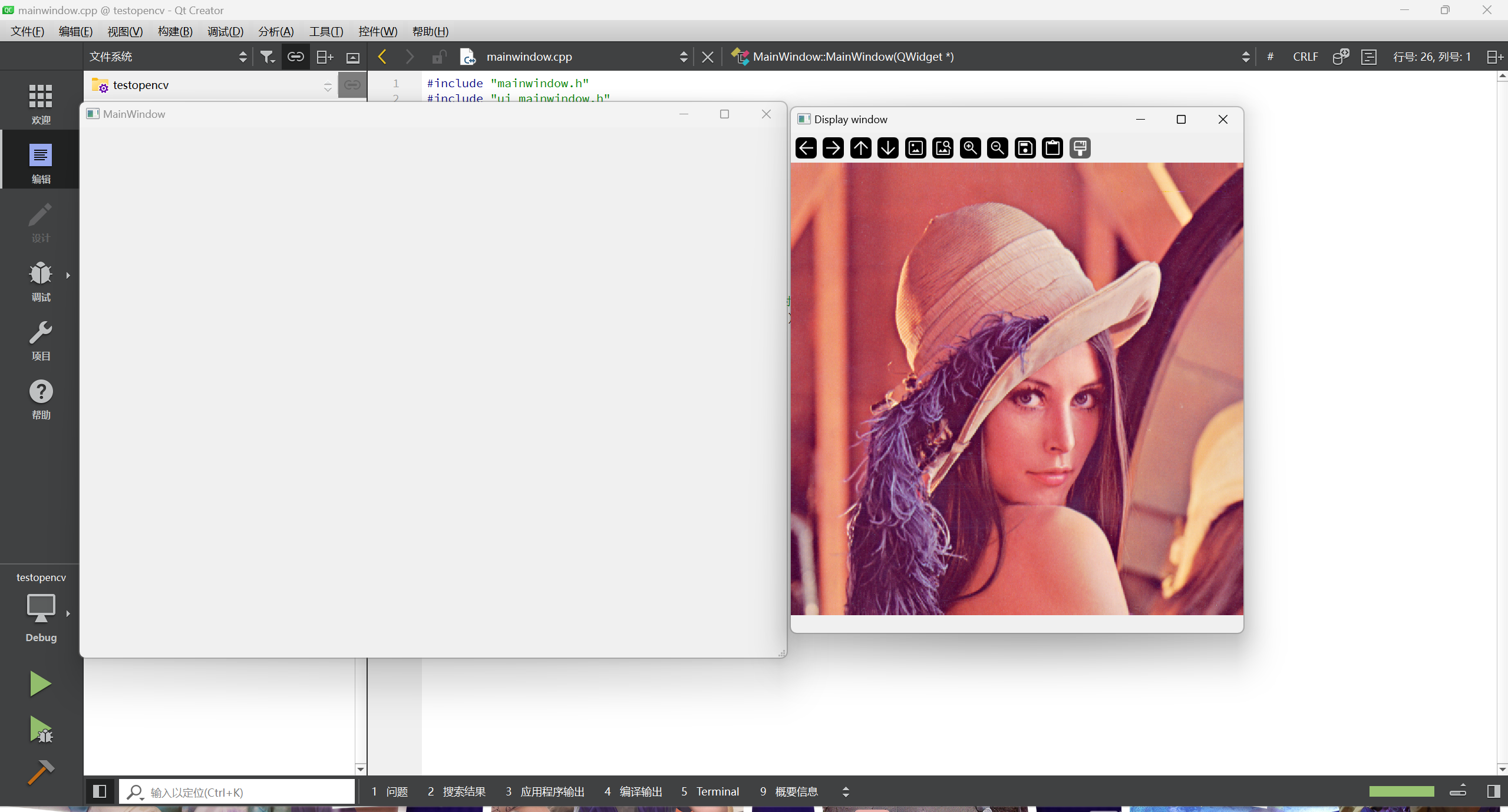Open the Terminal output pane

click(709, 791)
